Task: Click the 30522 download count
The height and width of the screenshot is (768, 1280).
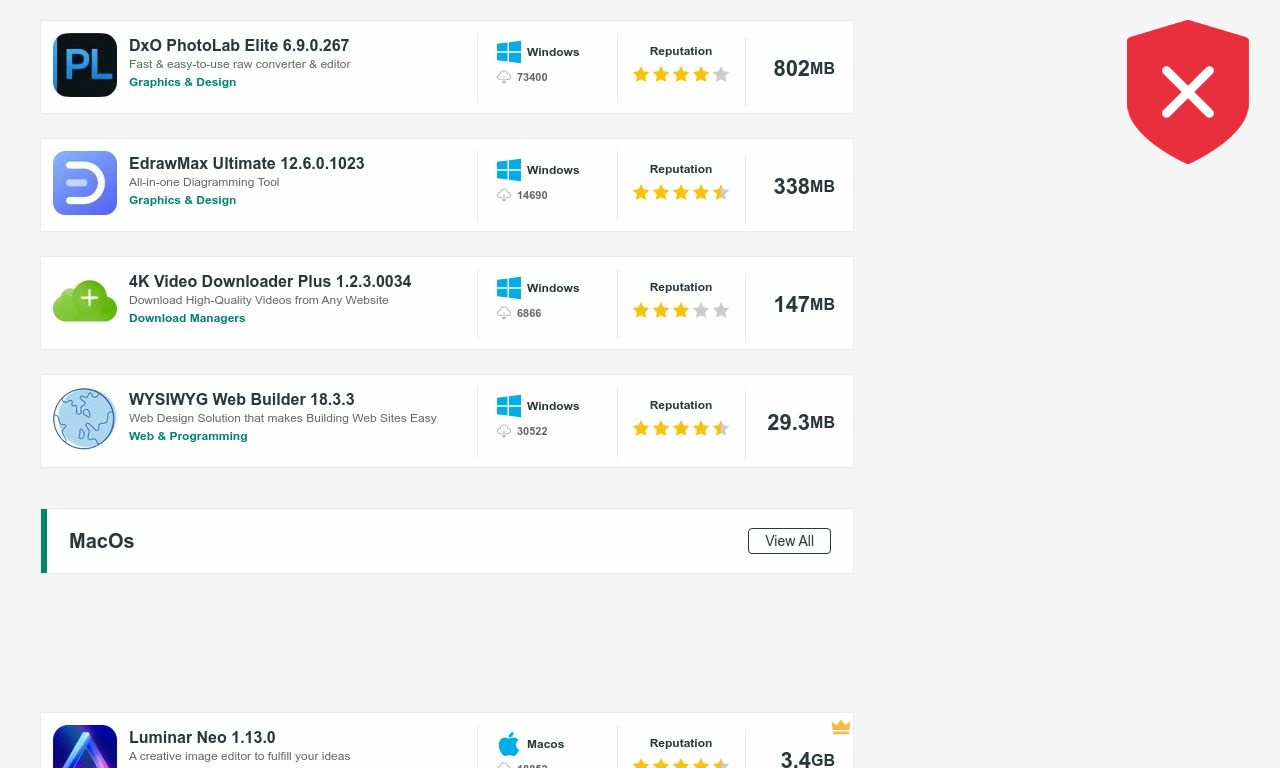Action: [532, 431]
